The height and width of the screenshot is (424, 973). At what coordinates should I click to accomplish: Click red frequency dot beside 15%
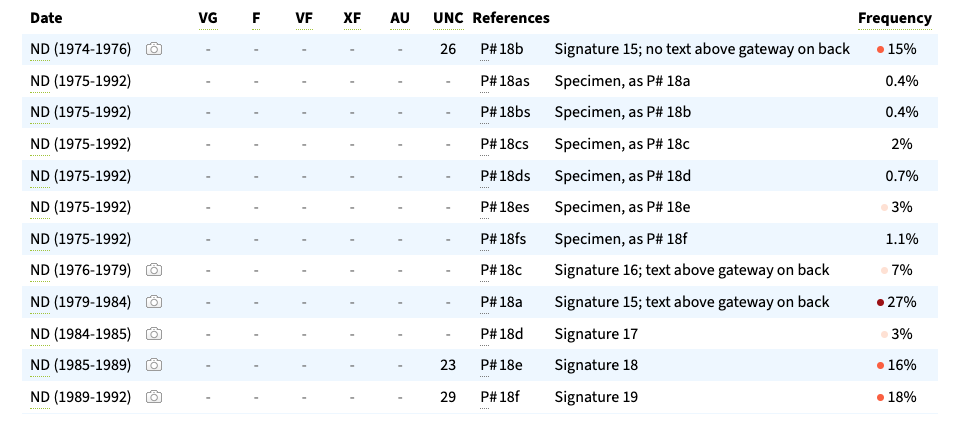click(x=880, y=49)
